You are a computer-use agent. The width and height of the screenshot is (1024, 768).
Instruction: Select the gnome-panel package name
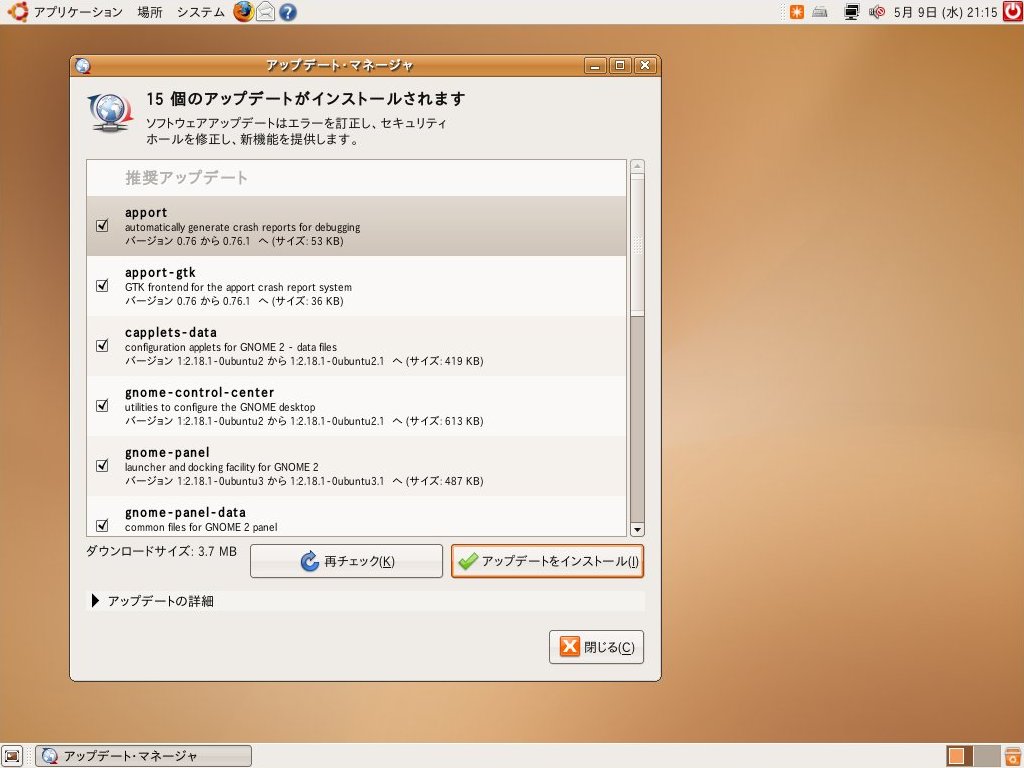(167, 453)
